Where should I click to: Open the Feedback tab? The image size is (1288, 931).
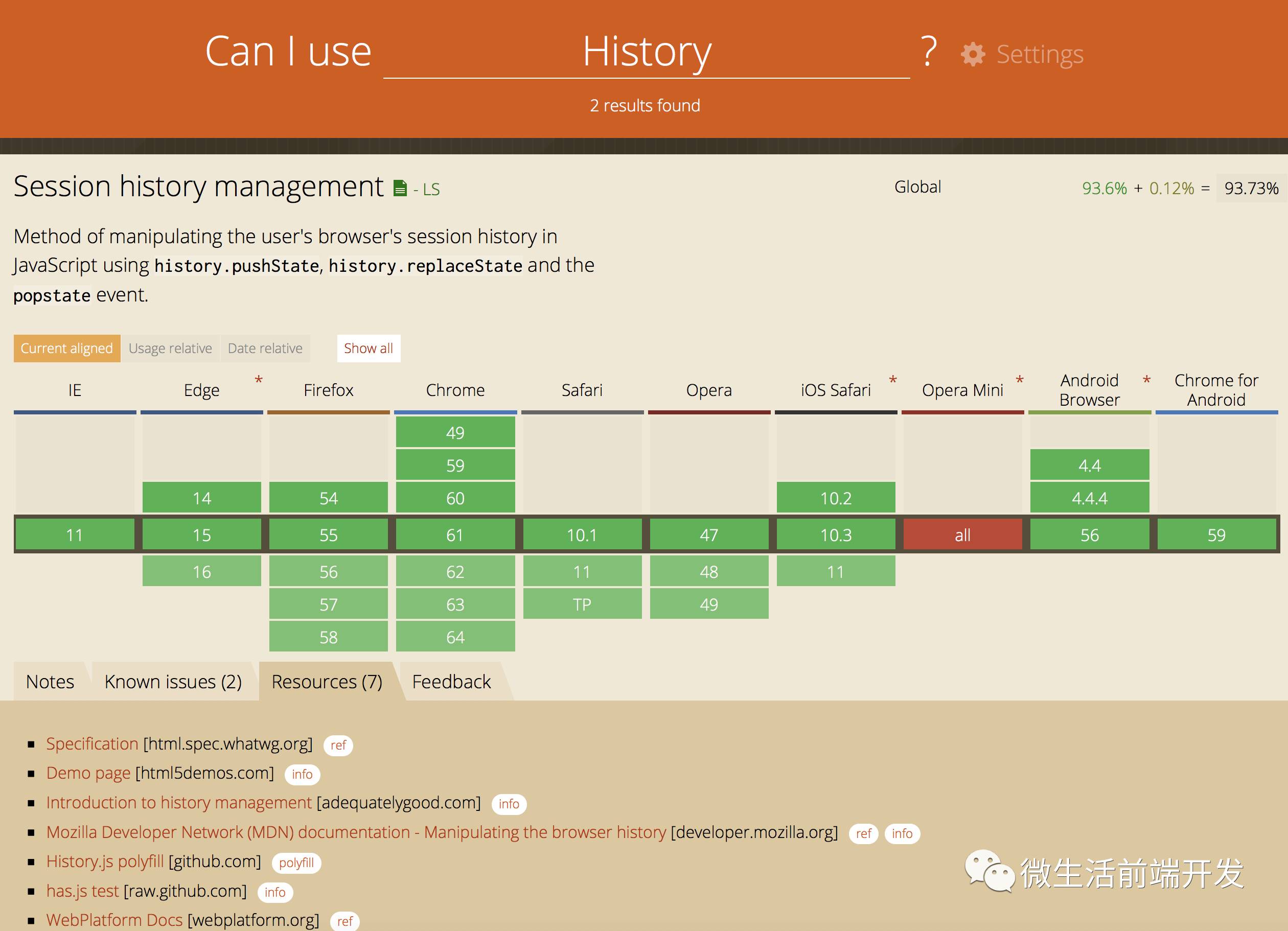click(451, 681)
